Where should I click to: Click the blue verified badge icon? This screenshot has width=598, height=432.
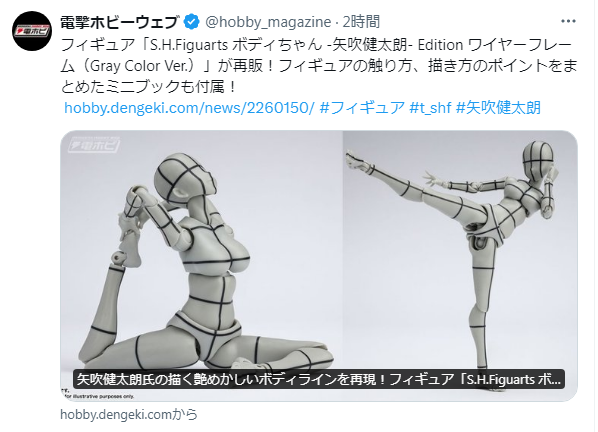pos(192,22)
